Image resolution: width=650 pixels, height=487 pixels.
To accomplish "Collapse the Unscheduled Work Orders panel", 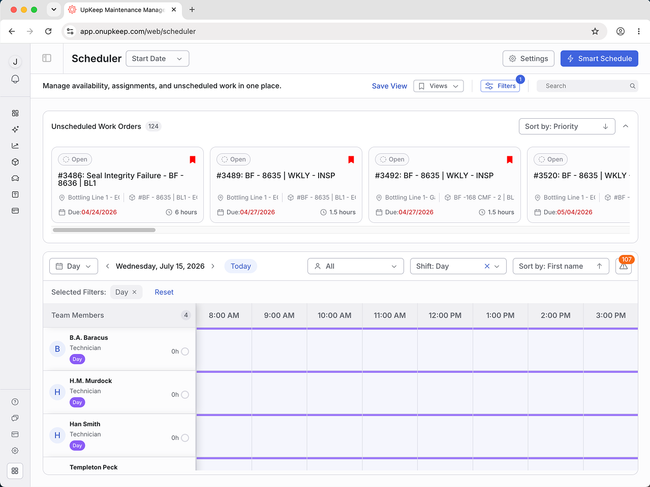I will point(626,126).
